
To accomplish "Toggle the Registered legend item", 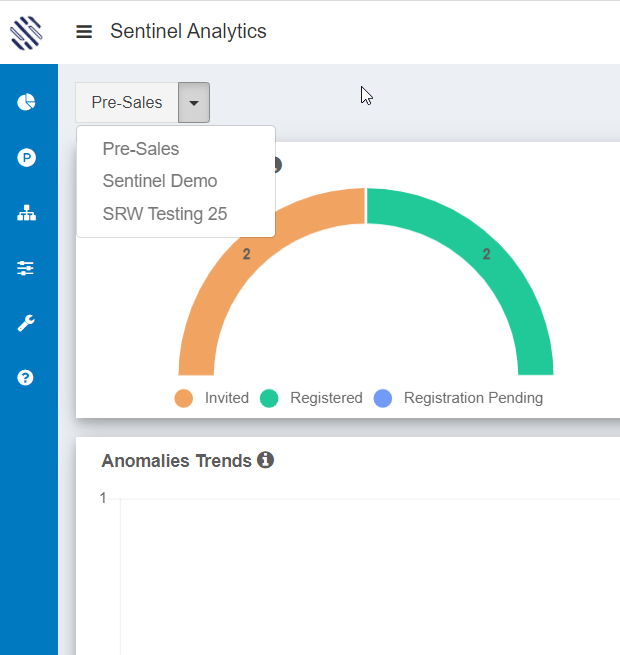I will (311, 398).
